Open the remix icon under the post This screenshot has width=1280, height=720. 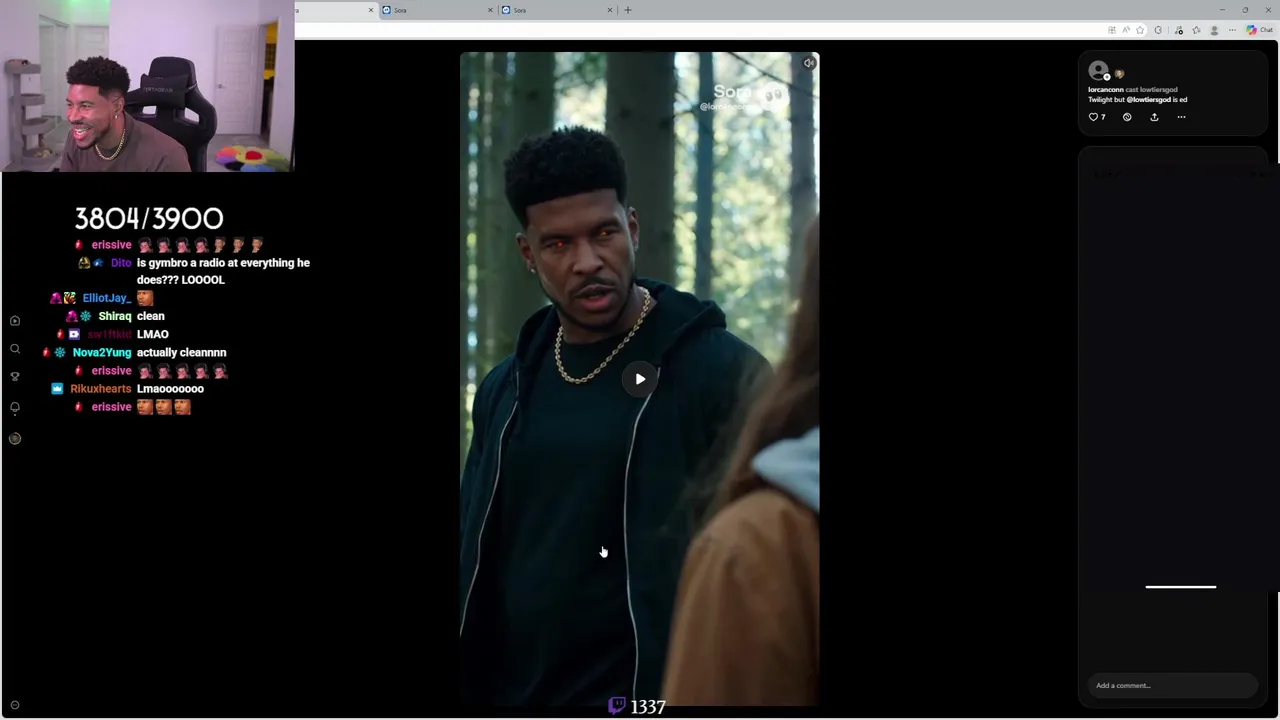tap(1127, 117)
